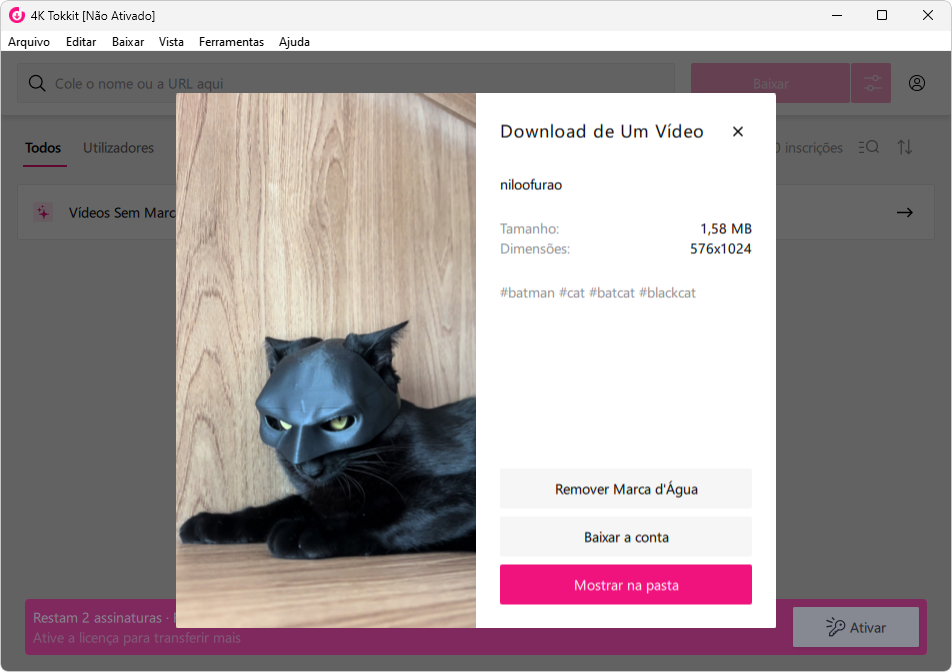Image resolution: width=952 pixels, height=672 pixels.
Task: Open the Ferramentas menu
Action: (x=231, y=42)
